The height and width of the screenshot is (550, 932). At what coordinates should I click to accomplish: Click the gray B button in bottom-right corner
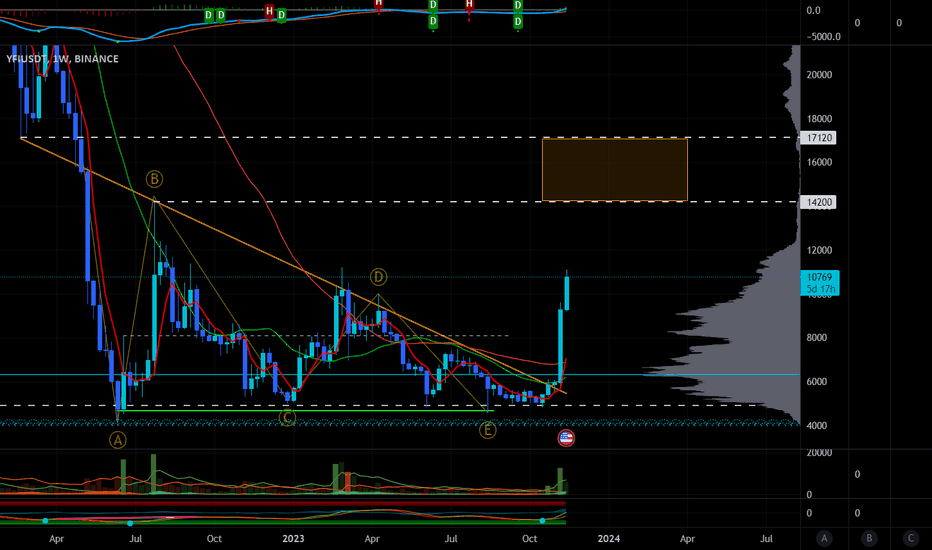click(868, 538)
